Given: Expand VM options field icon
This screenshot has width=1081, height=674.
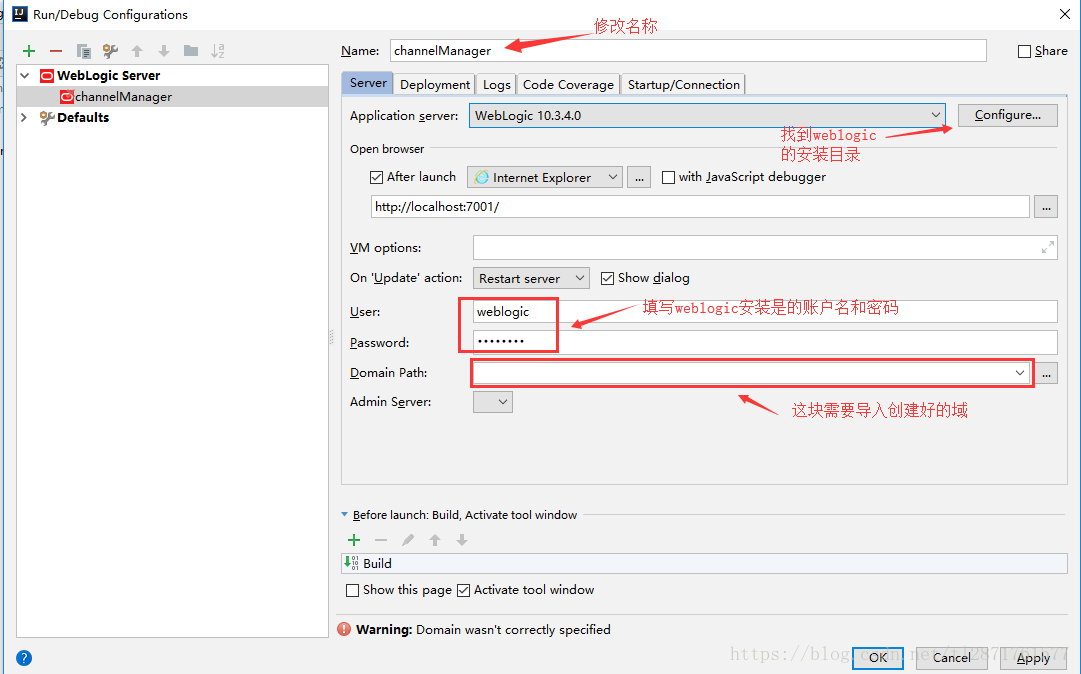Looking at the screenshot, I should pos(1048,247).
